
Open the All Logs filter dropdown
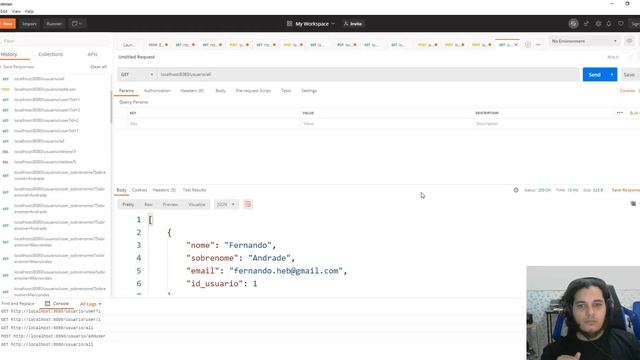[x=90, y=304]
